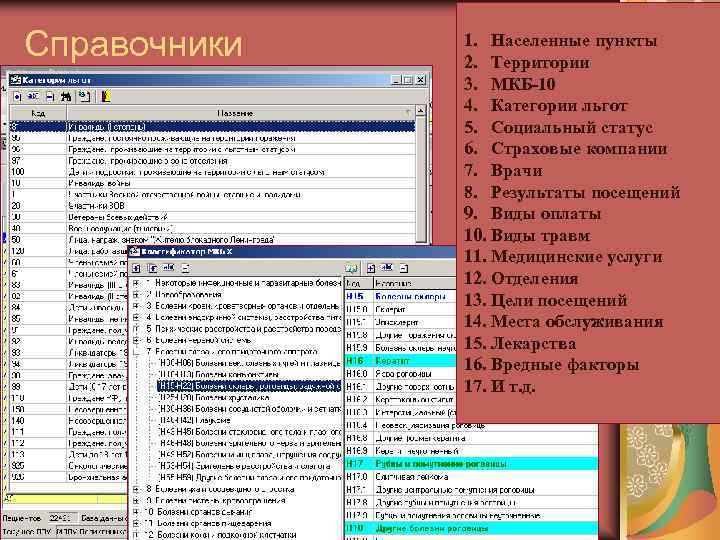Image resolution: width=720 pixels, height=540 pixels.
Task: Expand tree node 2 Новообразования
Action: [136, 295]
